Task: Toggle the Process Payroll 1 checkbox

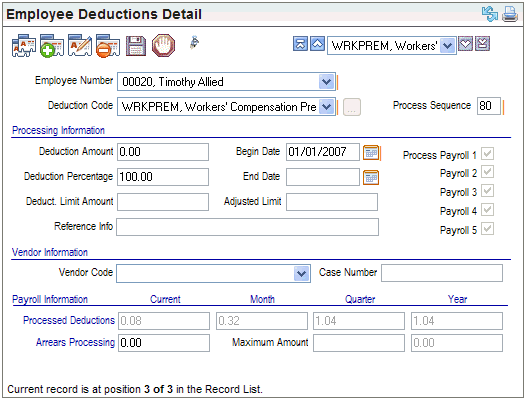Action: (x=487, y=154)
